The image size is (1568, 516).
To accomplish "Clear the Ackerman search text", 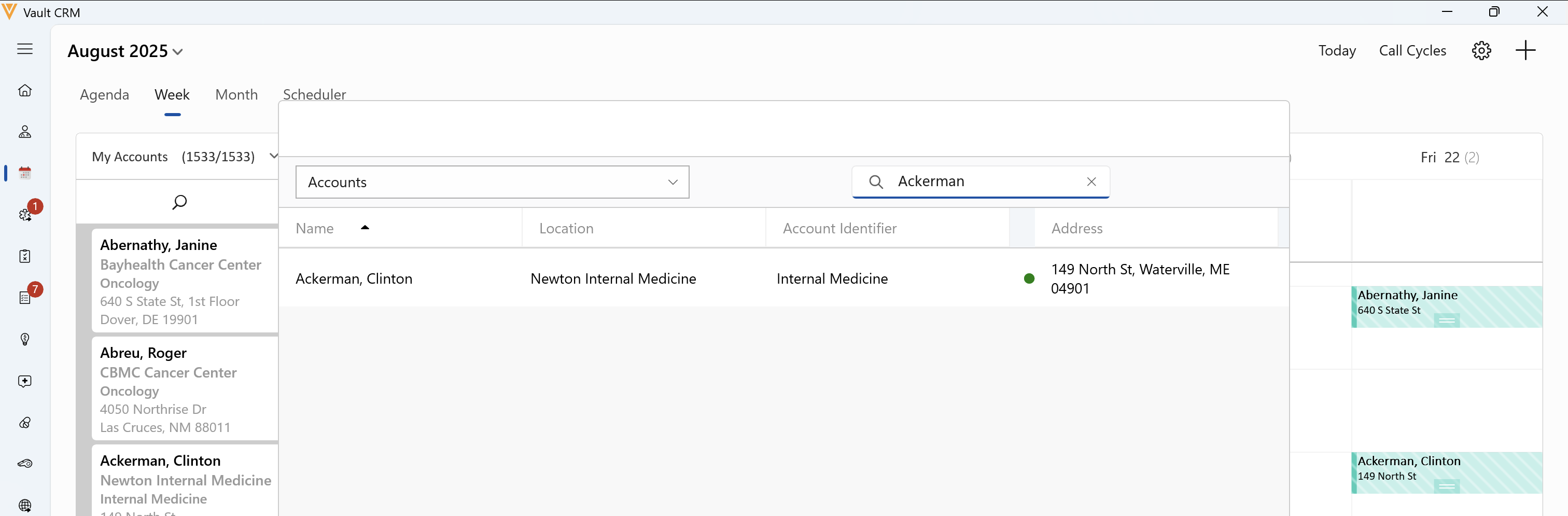I will (1091, 182).
